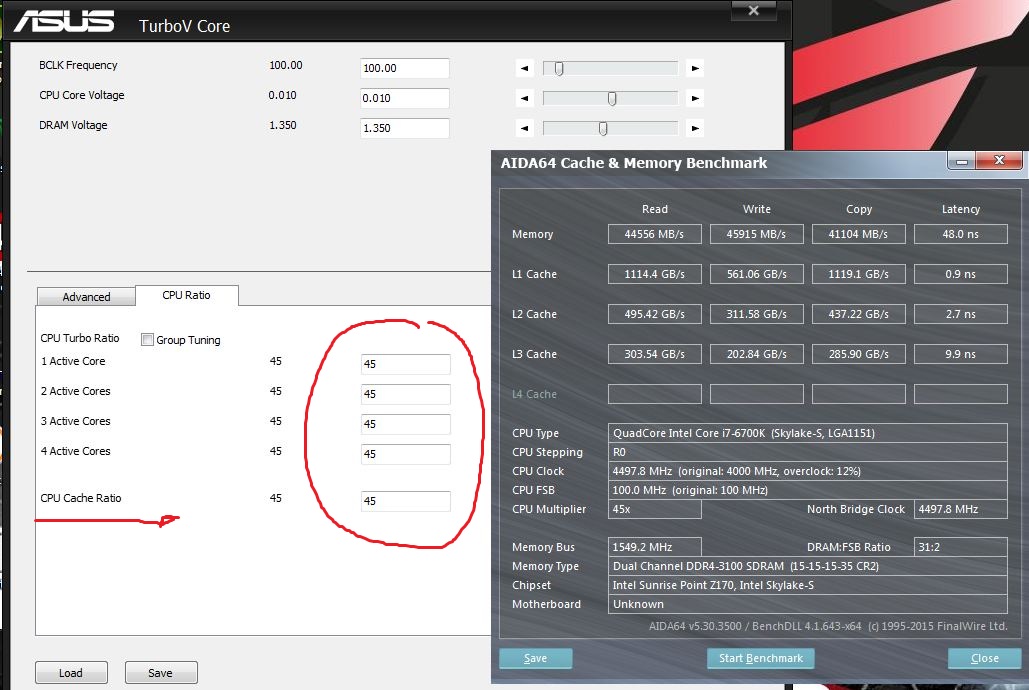
Task: Click L3 Cache Latency value 9.9 ns
Action: point(961,355)
